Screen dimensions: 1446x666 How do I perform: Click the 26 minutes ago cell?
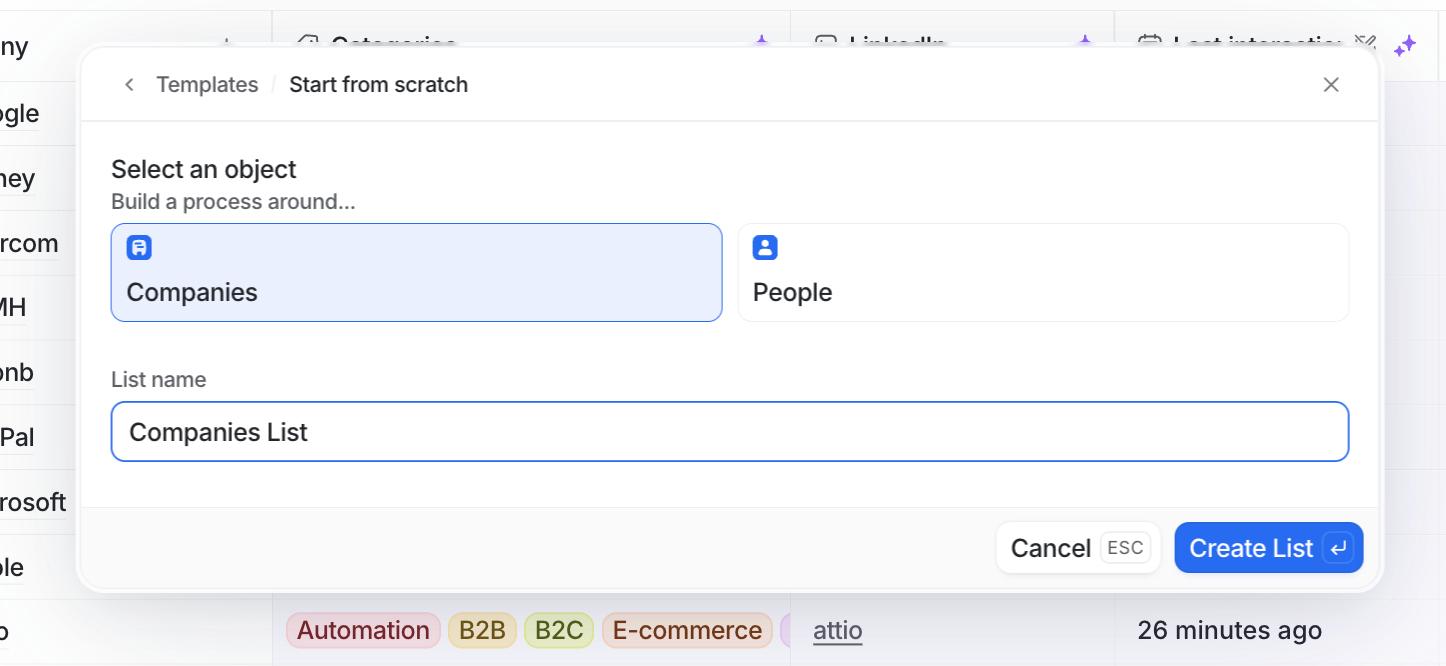point(1229,631)
